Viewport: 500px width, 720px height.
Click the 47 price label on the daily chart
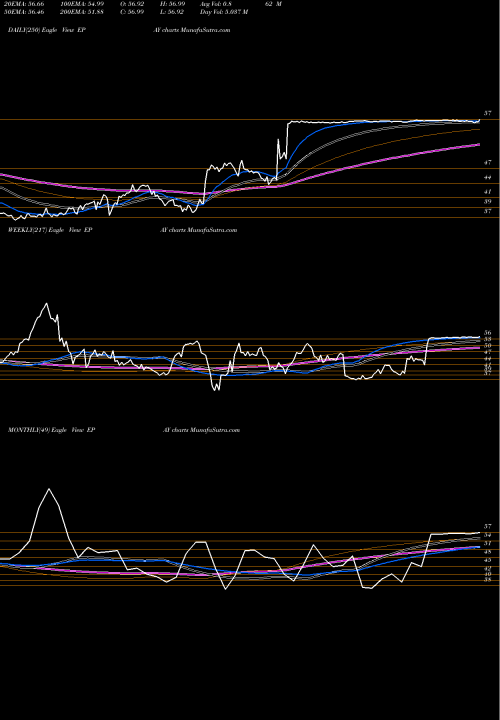tap(488, 163)
